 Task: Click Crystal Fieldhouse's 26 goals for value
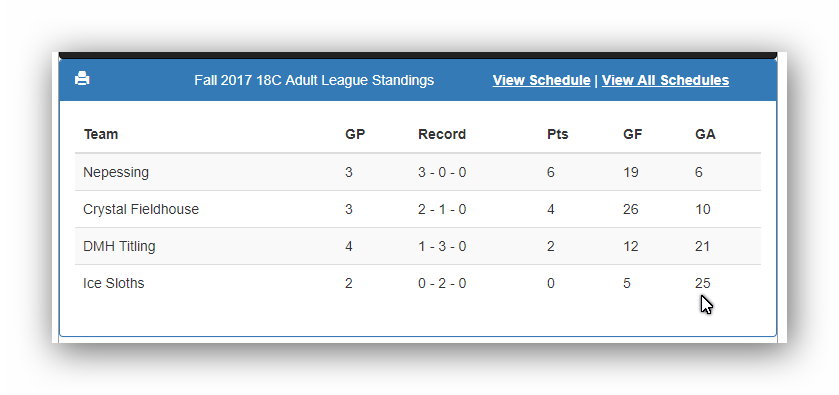click(631, 209)
